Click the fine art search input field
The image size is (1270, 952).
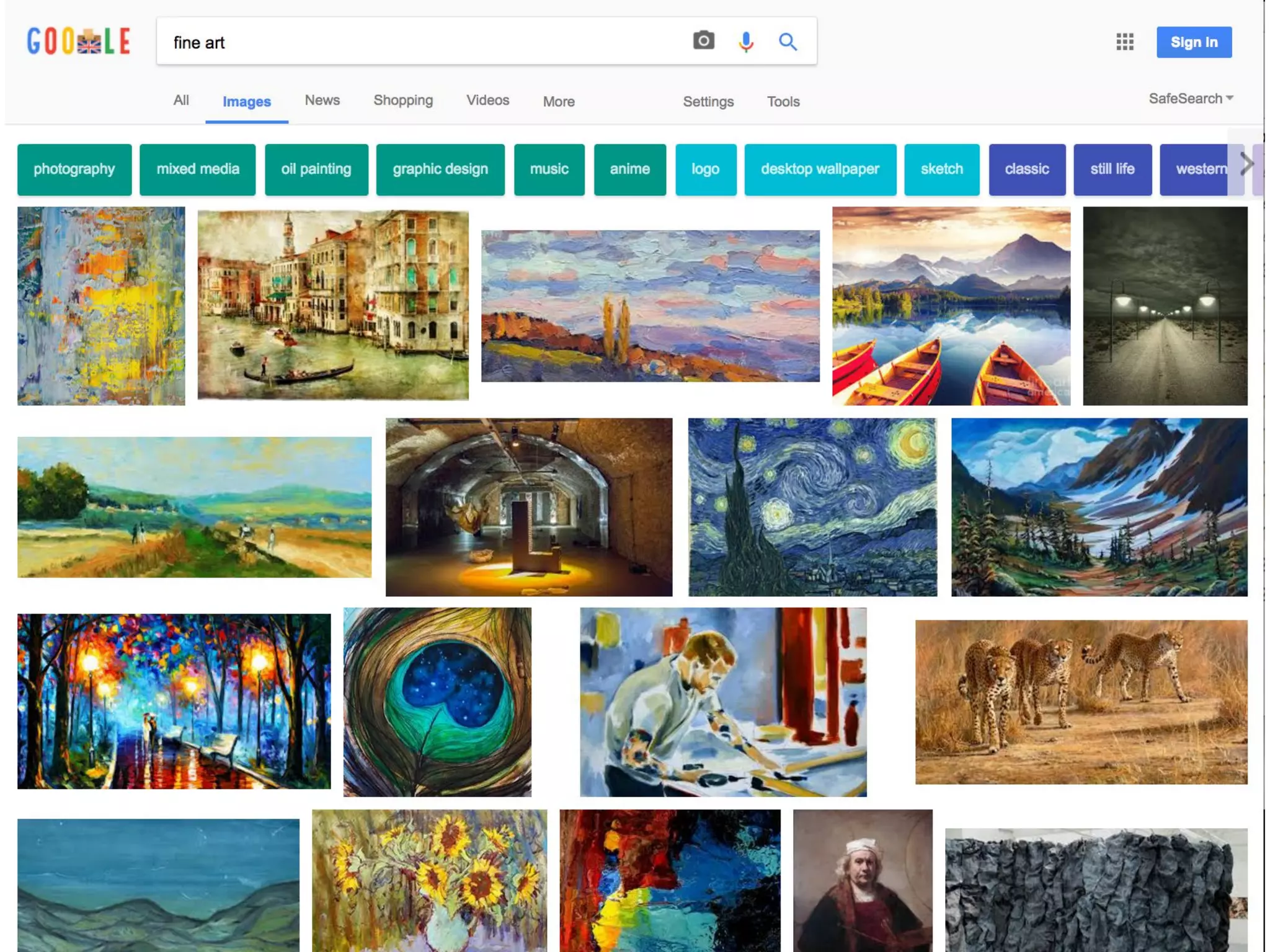click(x=422, y=42)
